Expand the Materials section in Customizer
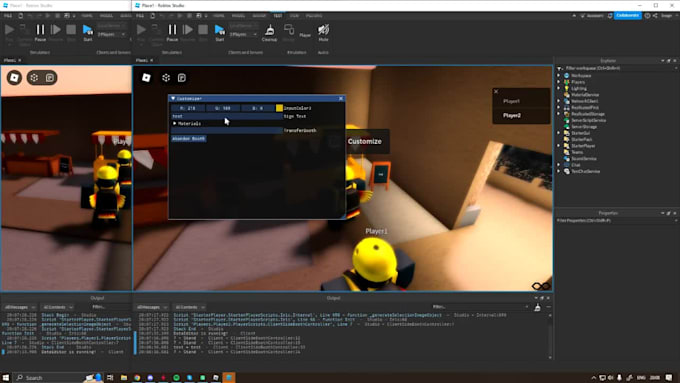The height and width of the screenshot is (383, 680). [x=175, y=124]
